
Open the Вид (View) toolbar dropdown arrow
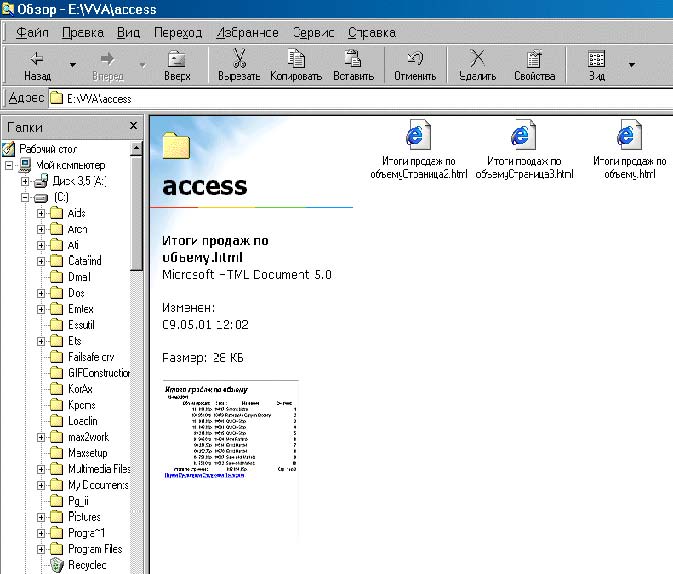pos(631,66)
